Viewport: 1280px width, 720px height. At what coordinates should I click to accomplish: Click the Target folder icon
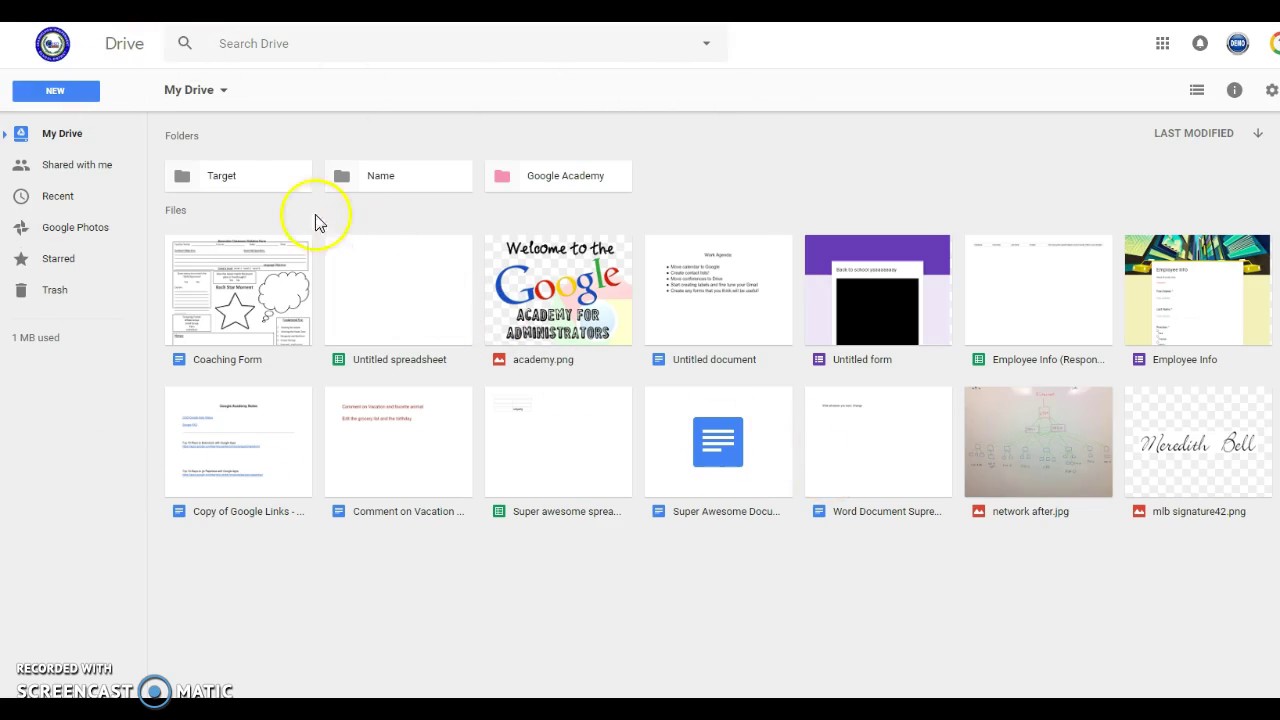(x=182, y=176)
